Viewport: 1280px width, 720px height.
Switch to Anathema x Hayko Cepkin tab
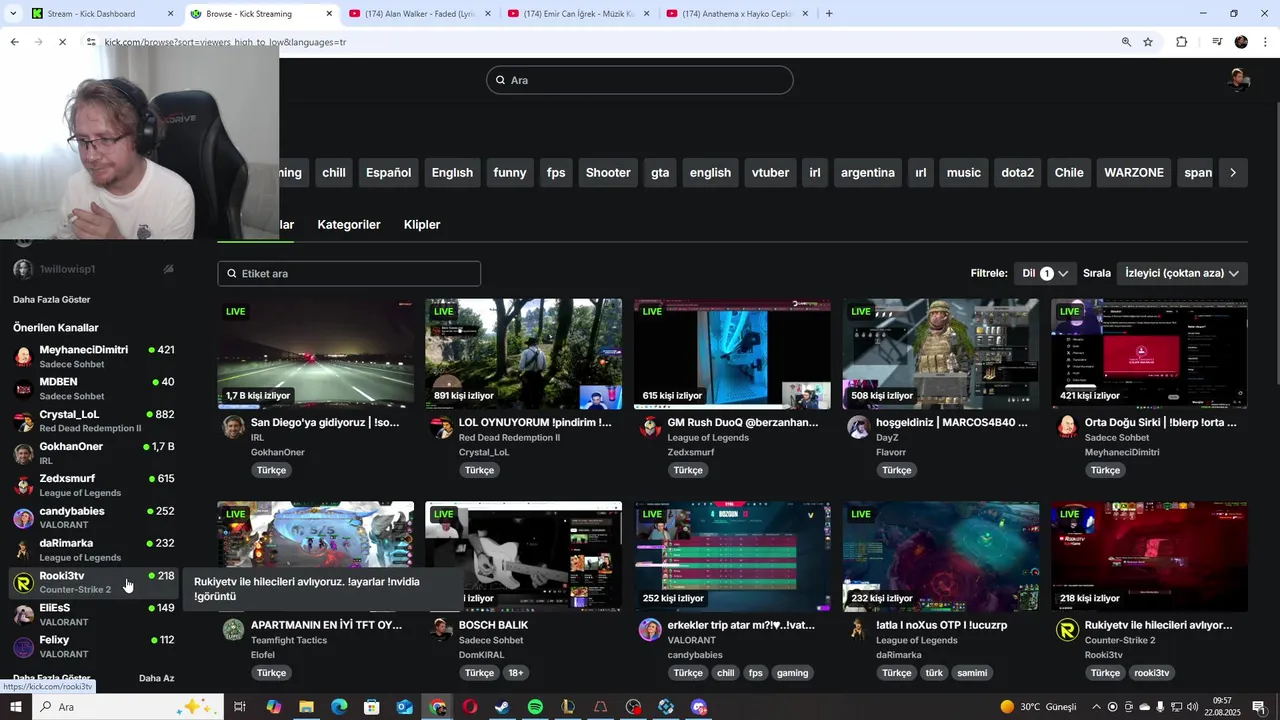[736, 14]
